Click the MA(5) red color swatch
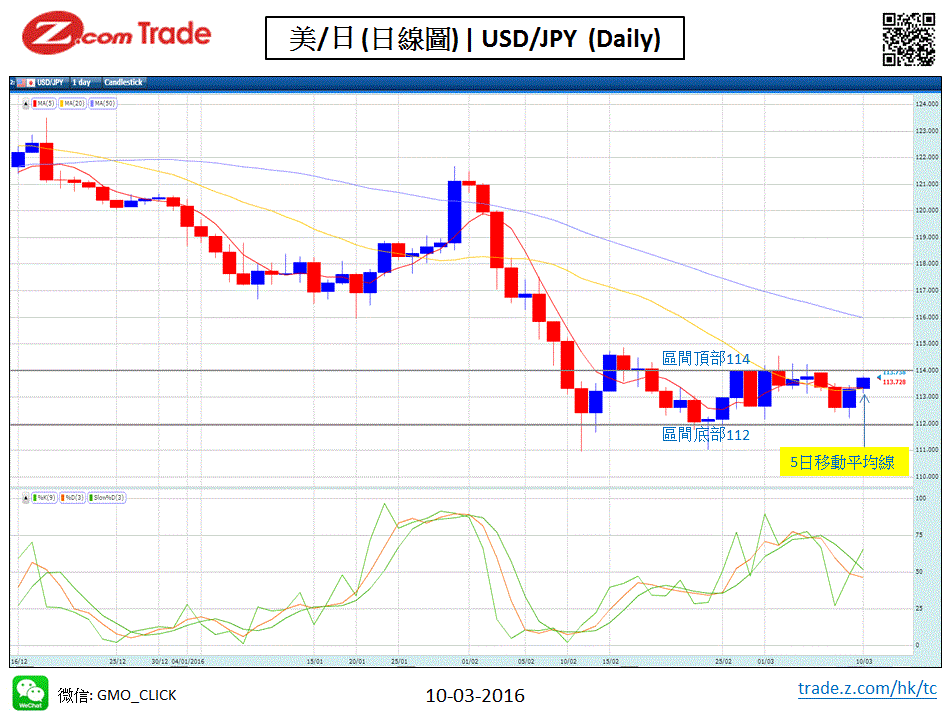 (35, 104)
